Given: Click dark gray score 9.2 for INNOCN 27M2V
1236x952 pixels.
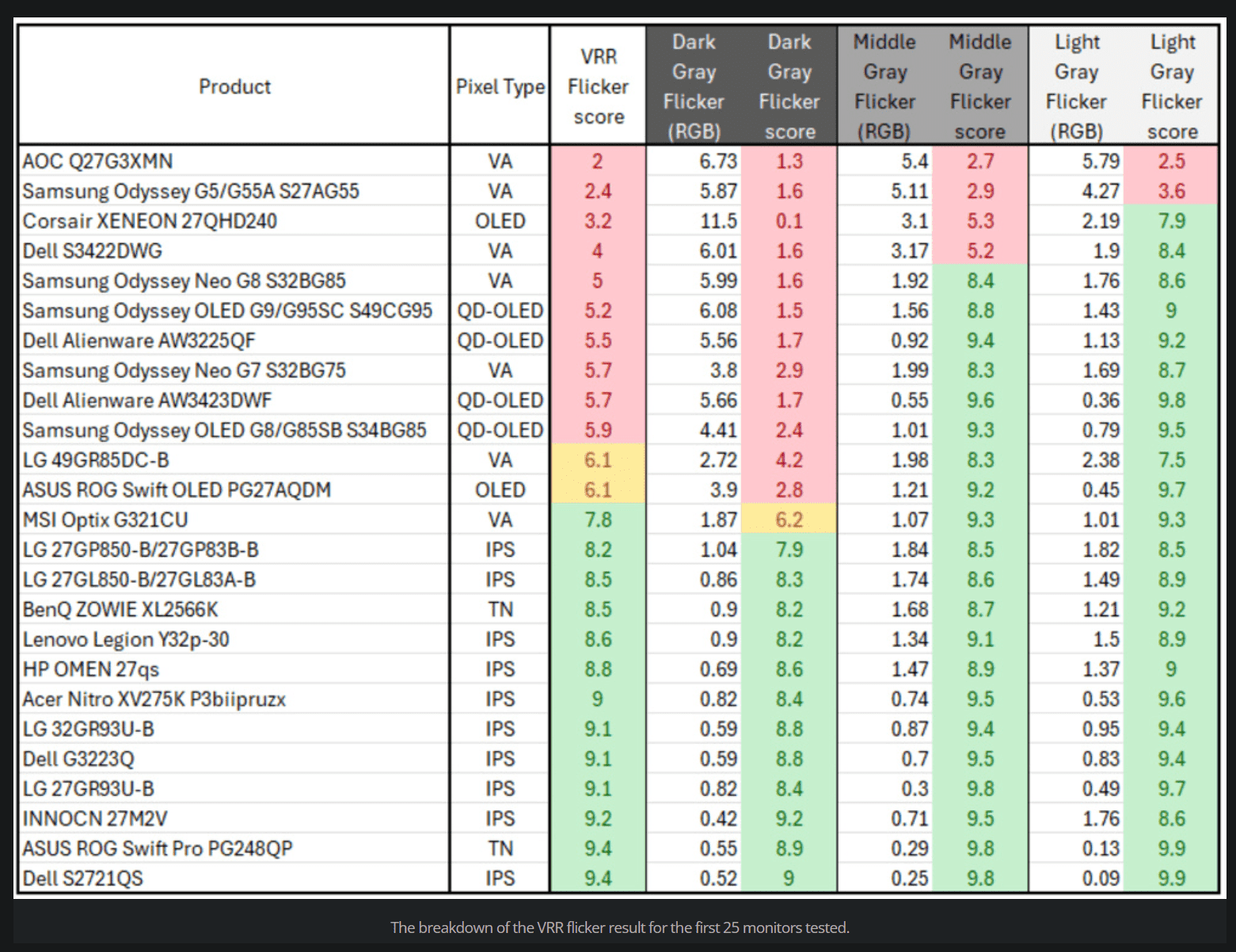Looking at the screenshot, I should click(x=789, y=819).
